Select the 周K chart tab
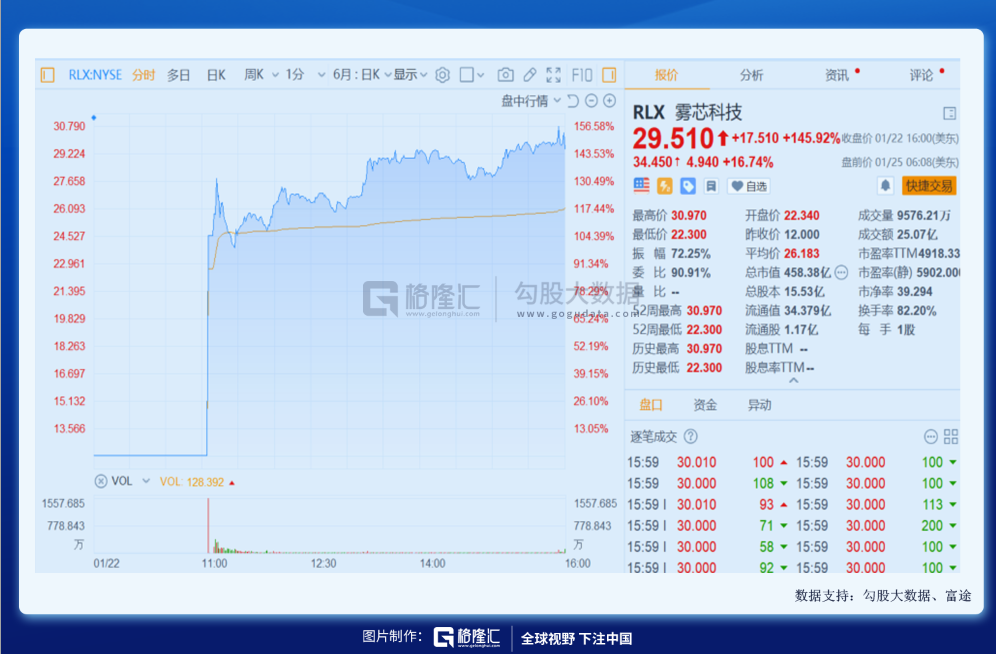Viewport: 996px width, 654px height. pos(254,75)
